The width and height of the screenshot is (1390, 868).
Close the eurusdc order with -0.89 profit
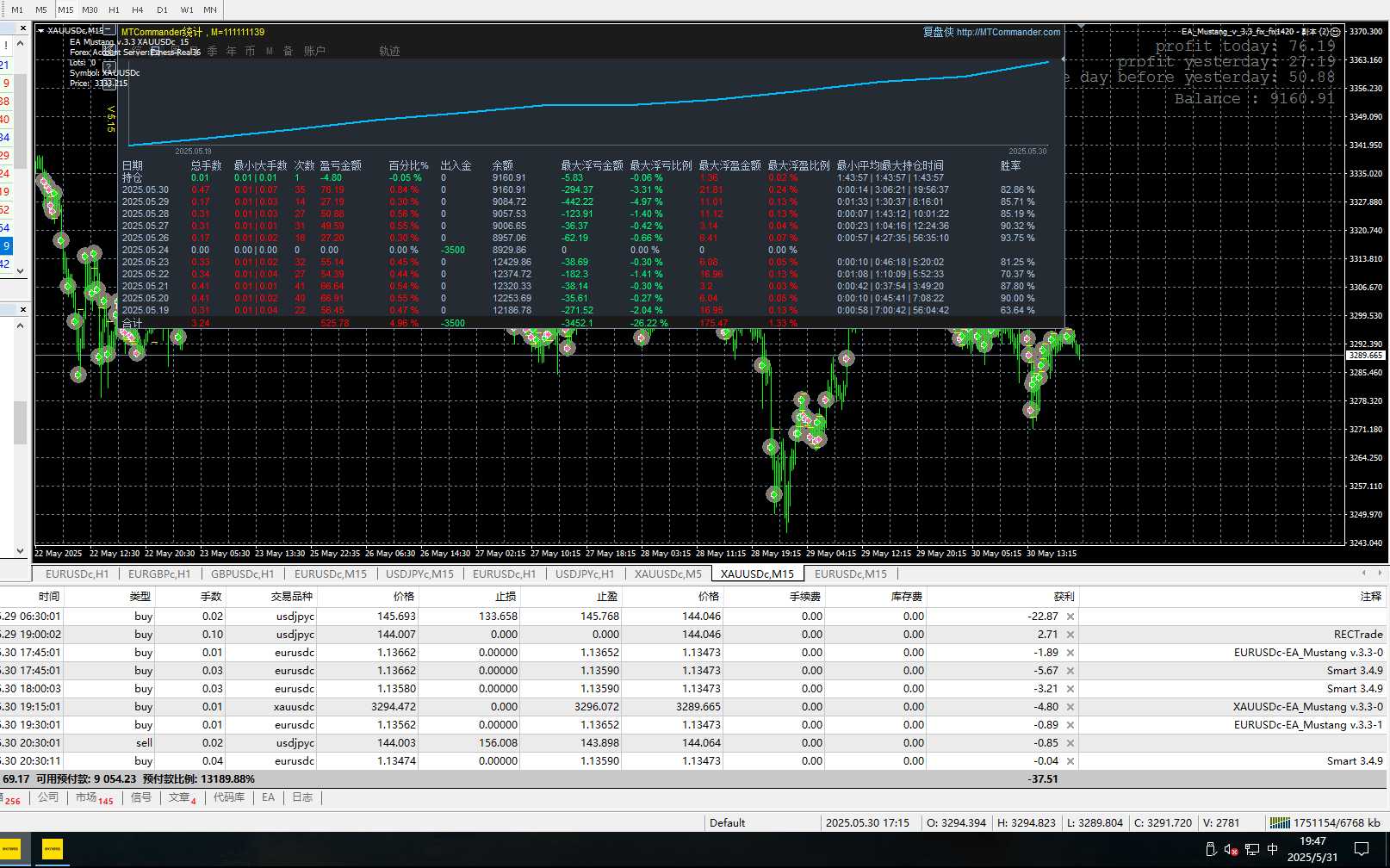pyautogui.click(x=1070, y=725)
